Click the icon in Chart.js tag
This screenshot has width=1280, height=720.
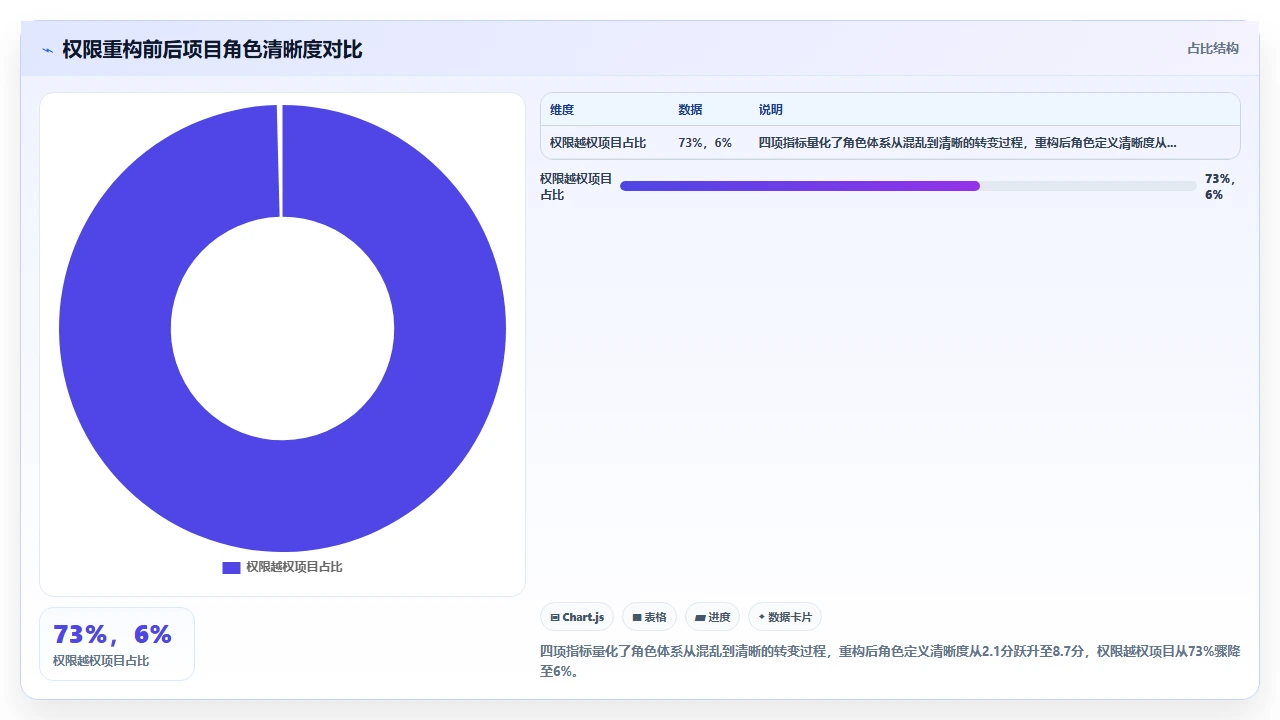click(555, 618)
